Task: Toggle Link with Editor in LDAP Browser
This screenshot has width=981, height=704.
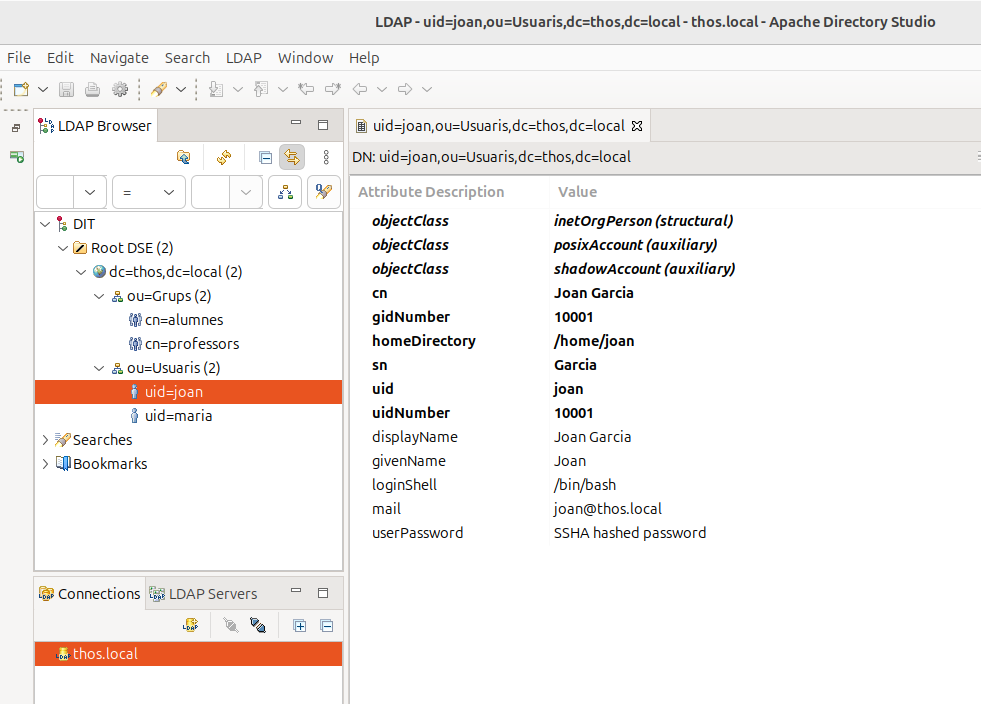Action: [292, 157]
